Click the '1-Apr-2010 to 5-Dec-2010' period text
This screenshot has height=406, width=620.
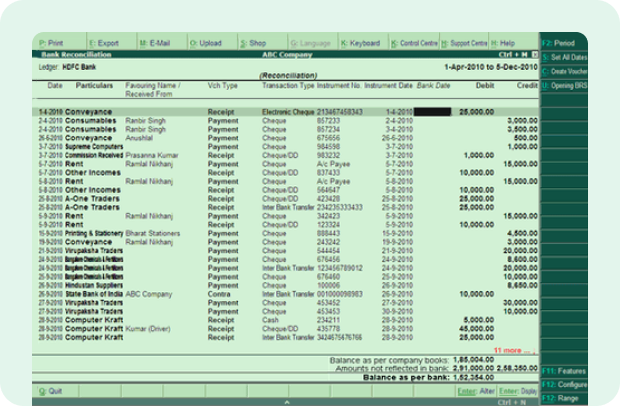[491, 67]
